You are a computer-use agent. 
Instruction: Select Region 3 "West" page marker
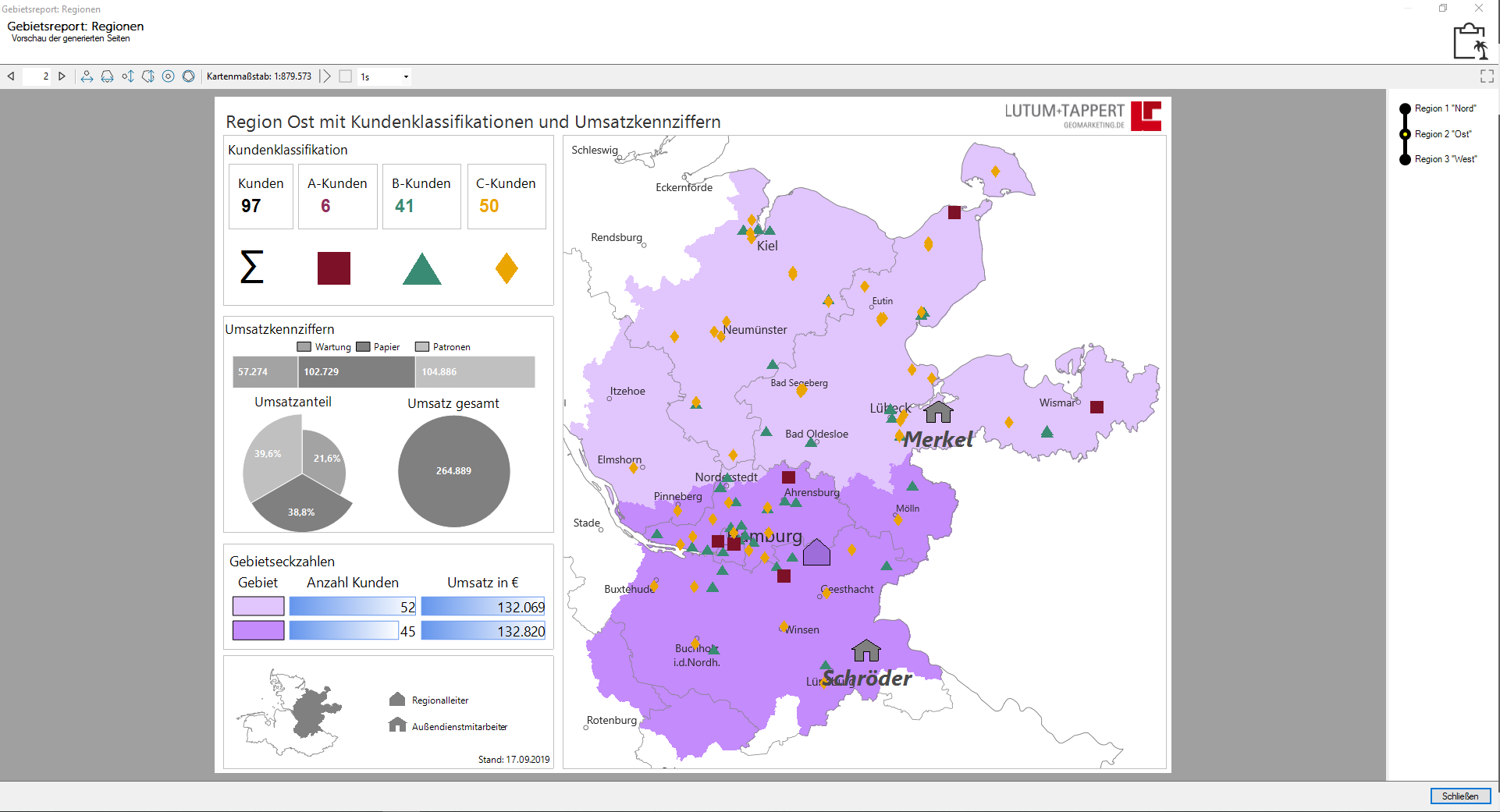(1405, 159)
